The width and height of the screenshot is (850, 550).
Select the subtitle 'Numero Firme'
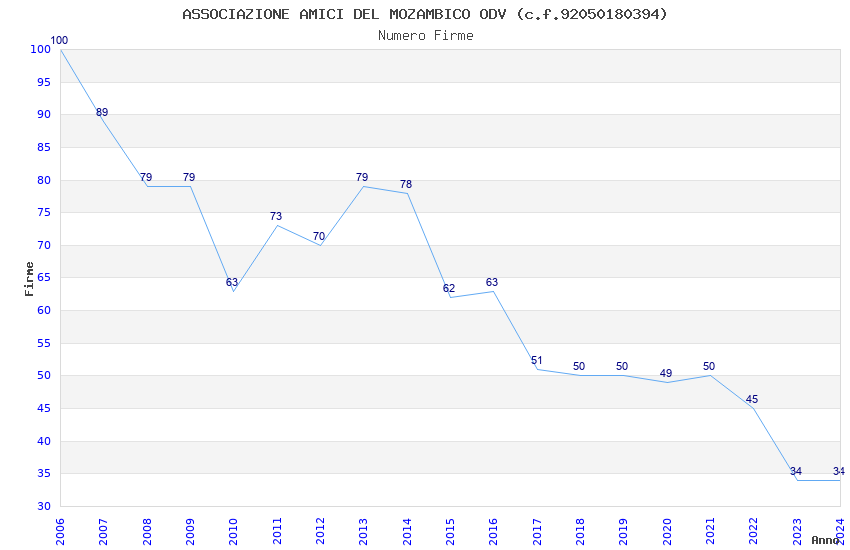(x=426, y=36)
